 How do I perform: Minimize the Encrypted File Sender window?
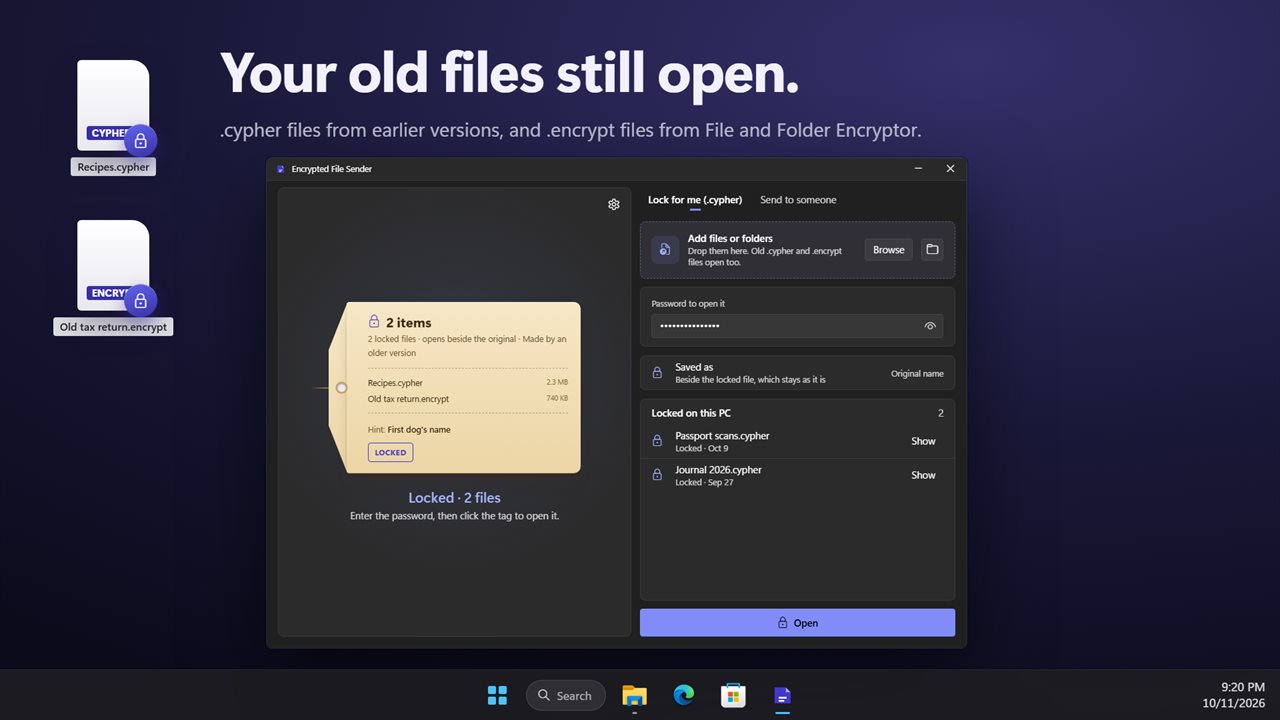pos(918,169)
